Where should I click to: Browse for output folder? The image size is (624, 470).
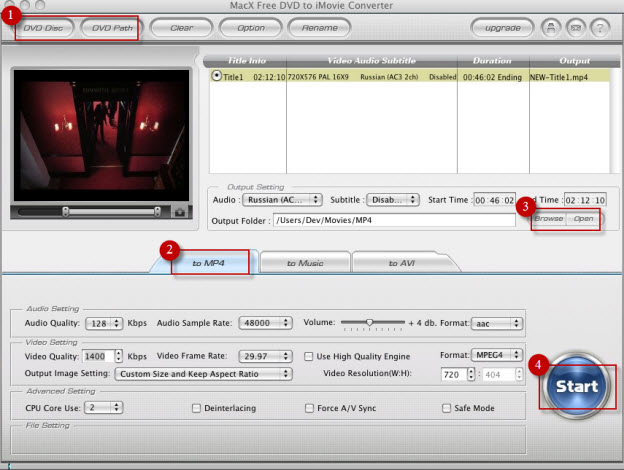(549, 219)
